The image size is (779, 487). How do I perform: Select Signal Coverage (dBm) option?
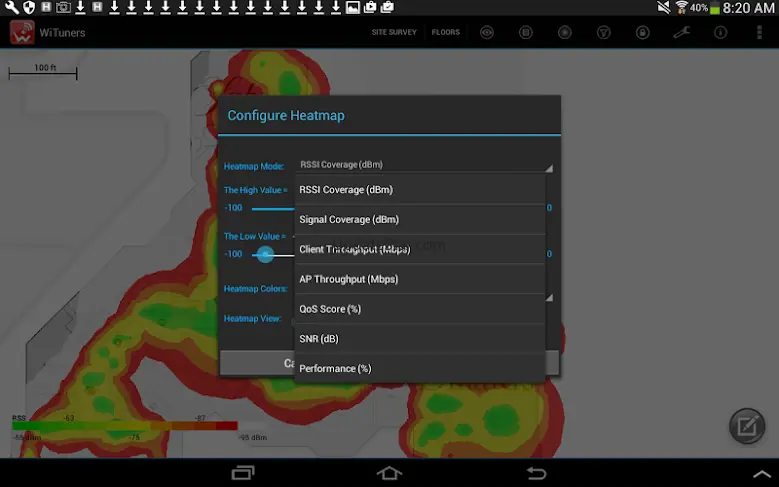420,219
